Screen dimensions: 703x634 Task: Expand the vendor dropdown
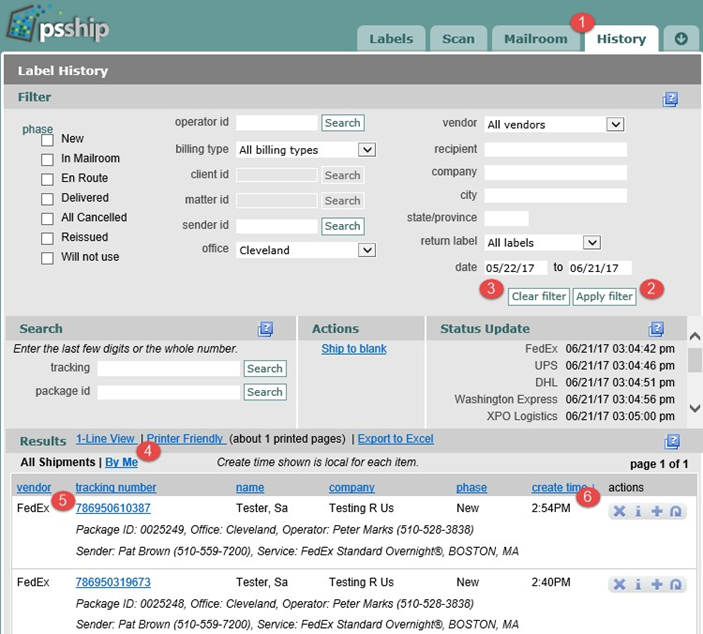point(554,125)
